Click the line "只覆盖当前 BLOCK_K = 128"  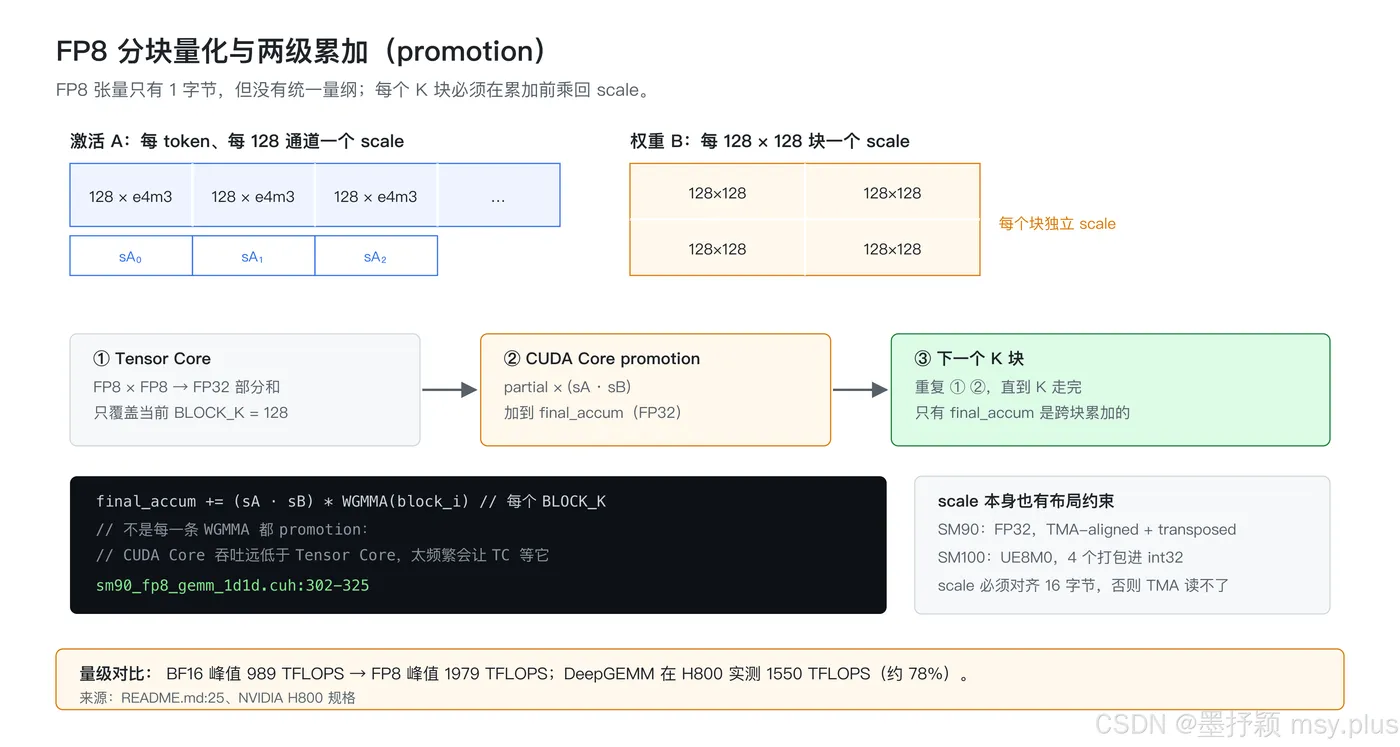(191, 412)
